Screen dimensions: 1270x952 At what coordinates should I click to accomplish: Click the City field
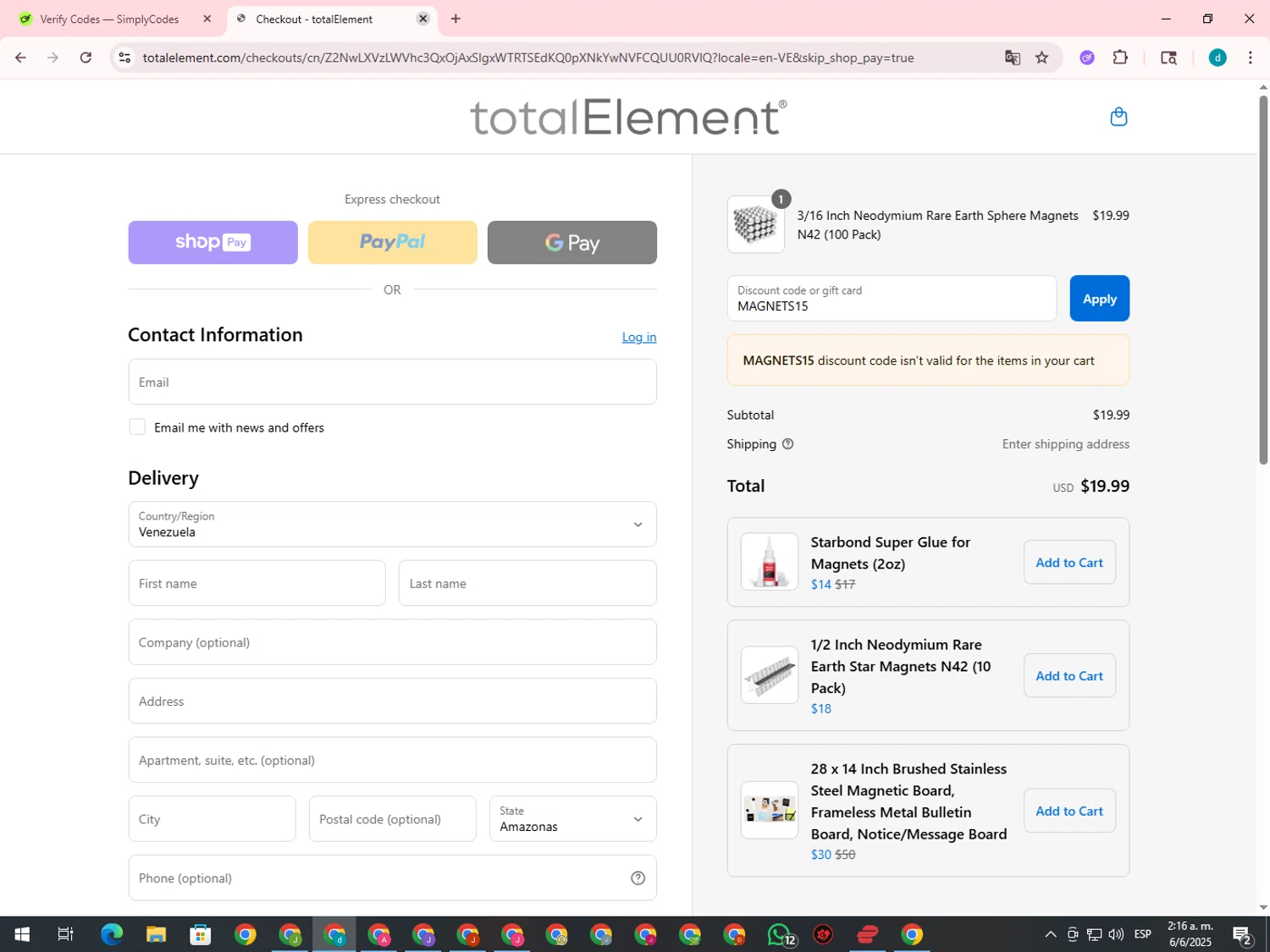(212, 818)
